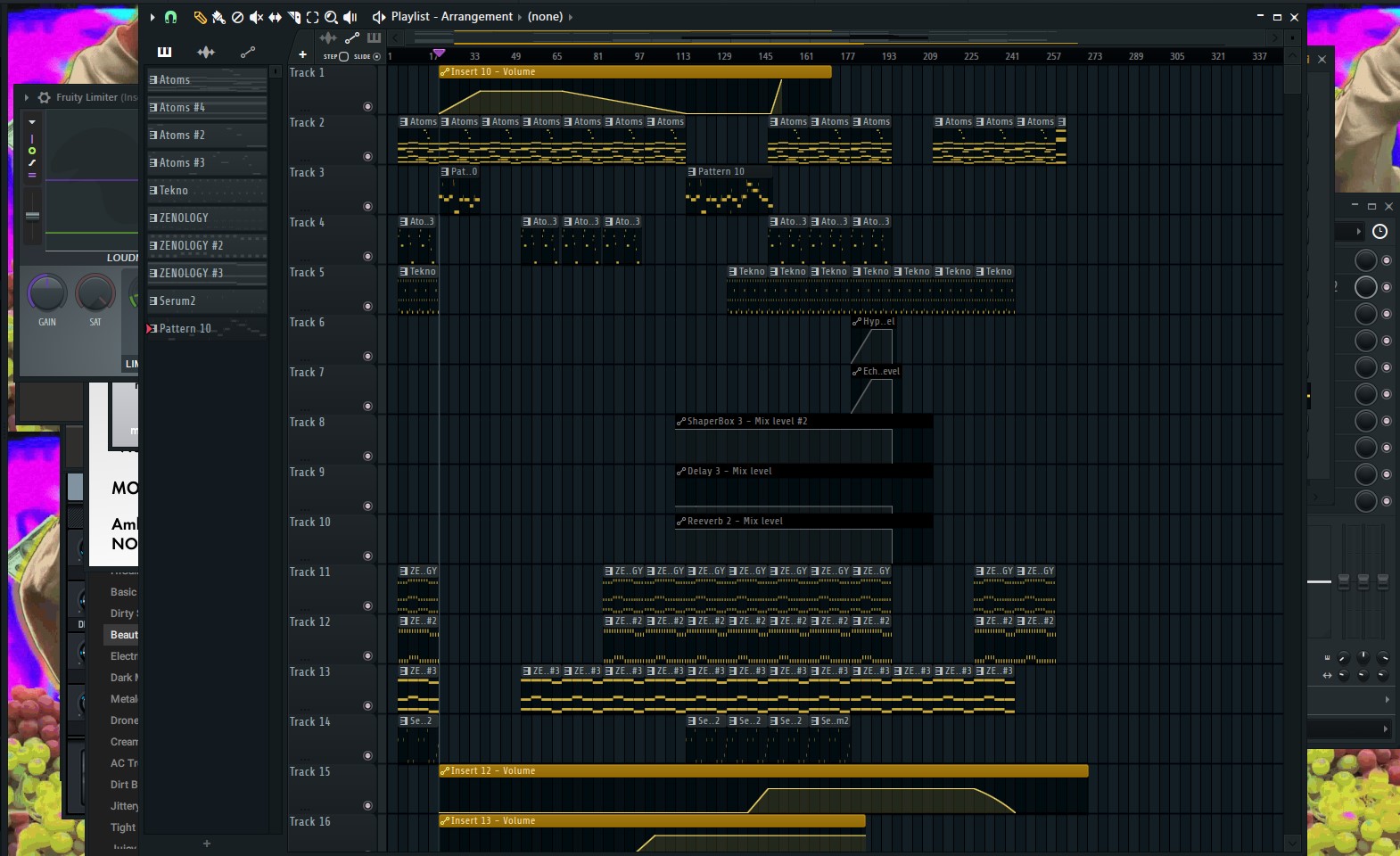Click the speaker icon before Playlist title

[x=379, y=17]
